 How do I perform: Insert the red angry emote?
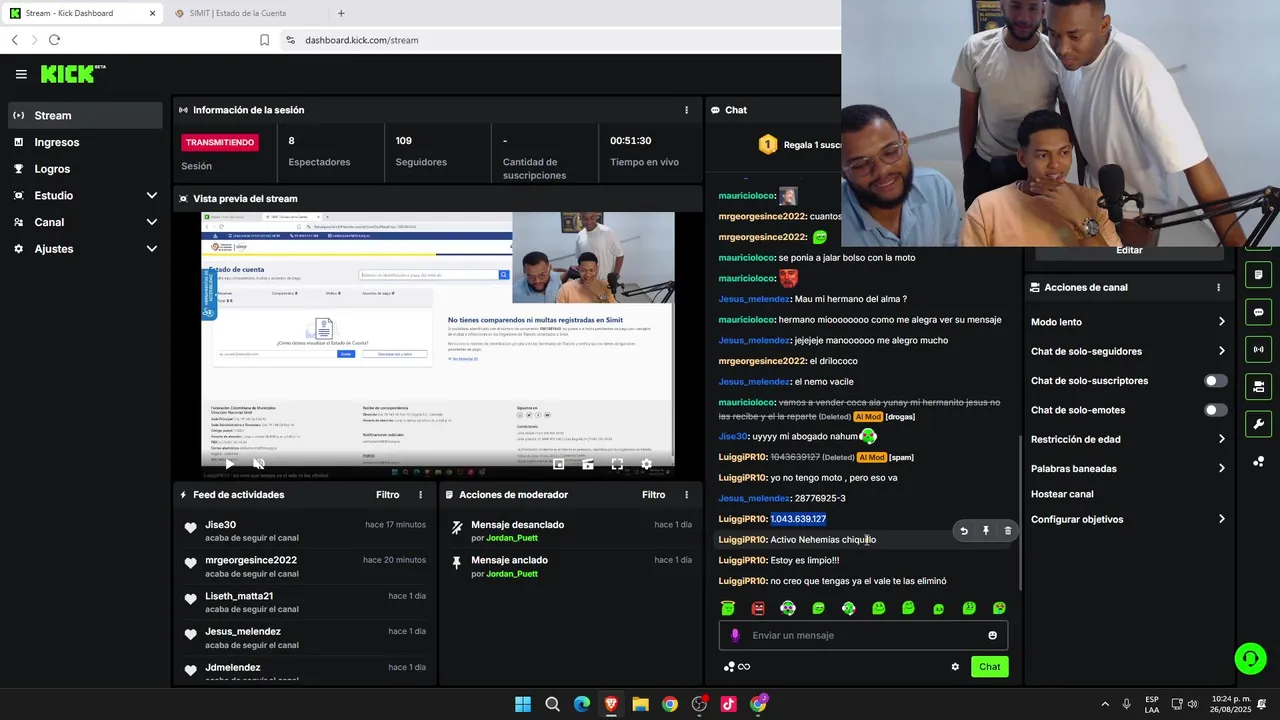[x=758, y=608]
